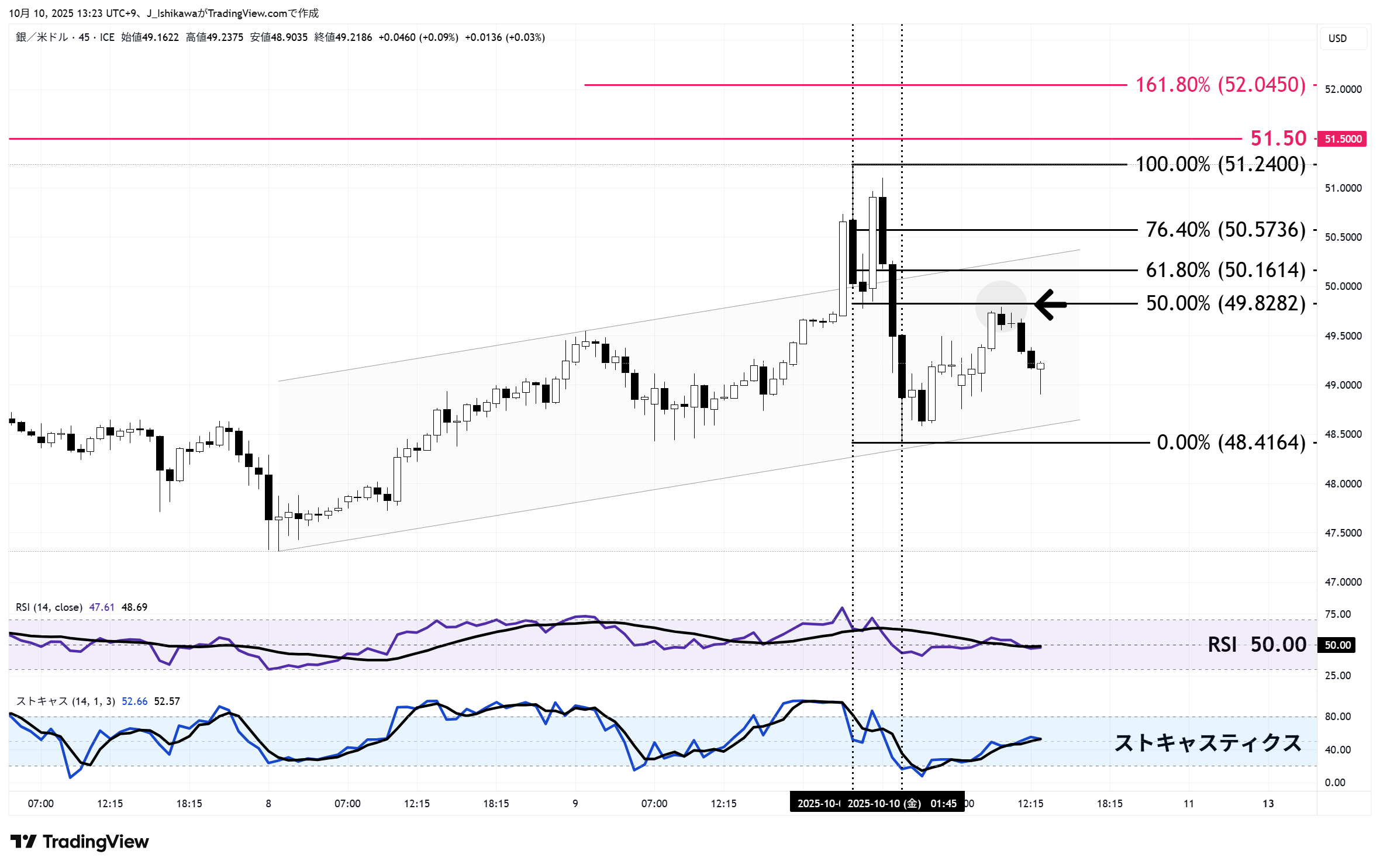Click the RSI 50.00 text annotation
Viewport: 1380px width, 868px height.
(1257, 645)
